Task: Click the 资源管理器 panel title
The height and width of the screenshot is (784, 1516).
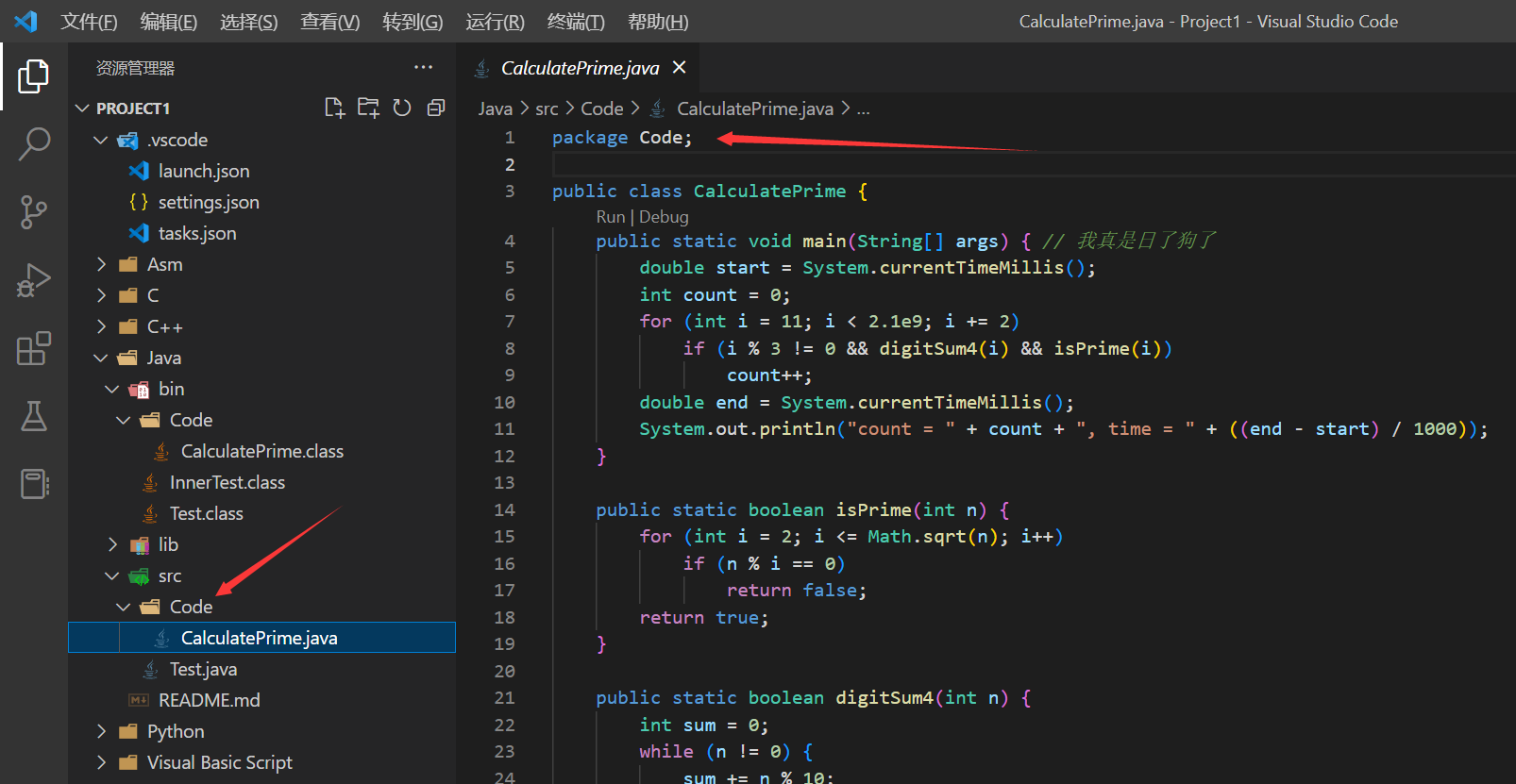Action: coord(136,68)
